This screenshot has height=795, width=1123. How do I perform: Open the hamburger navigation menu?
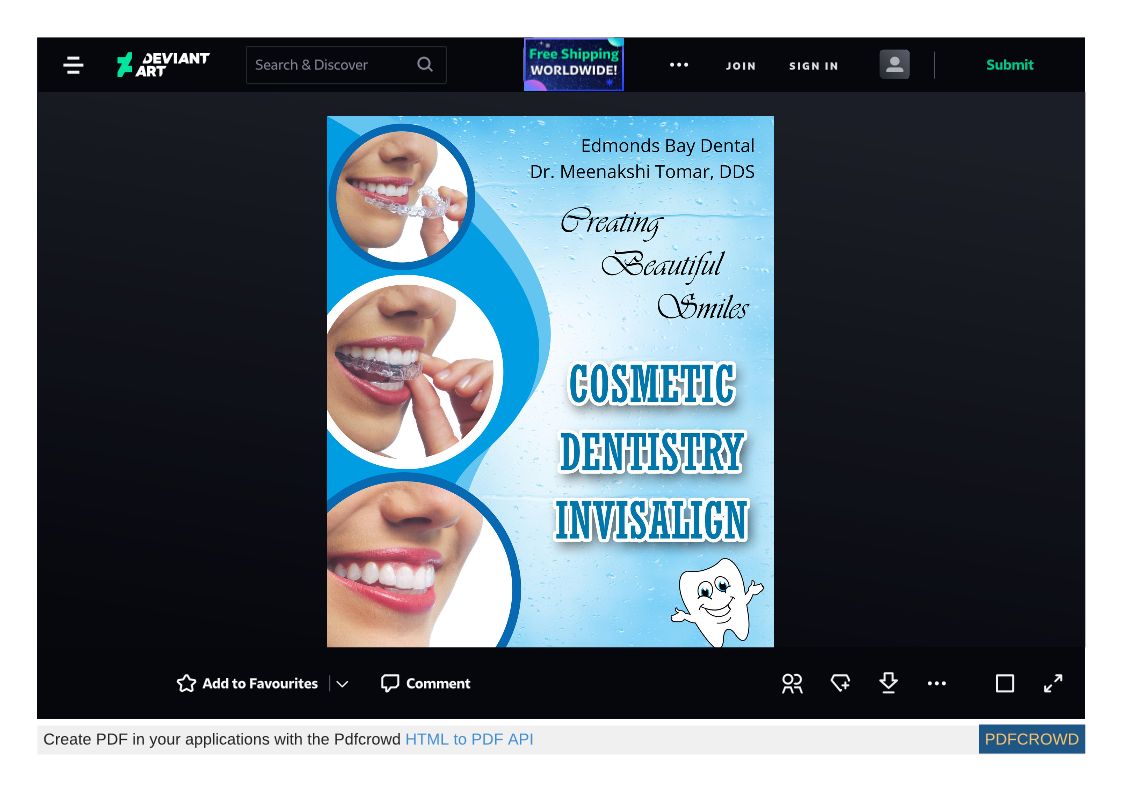73,65
